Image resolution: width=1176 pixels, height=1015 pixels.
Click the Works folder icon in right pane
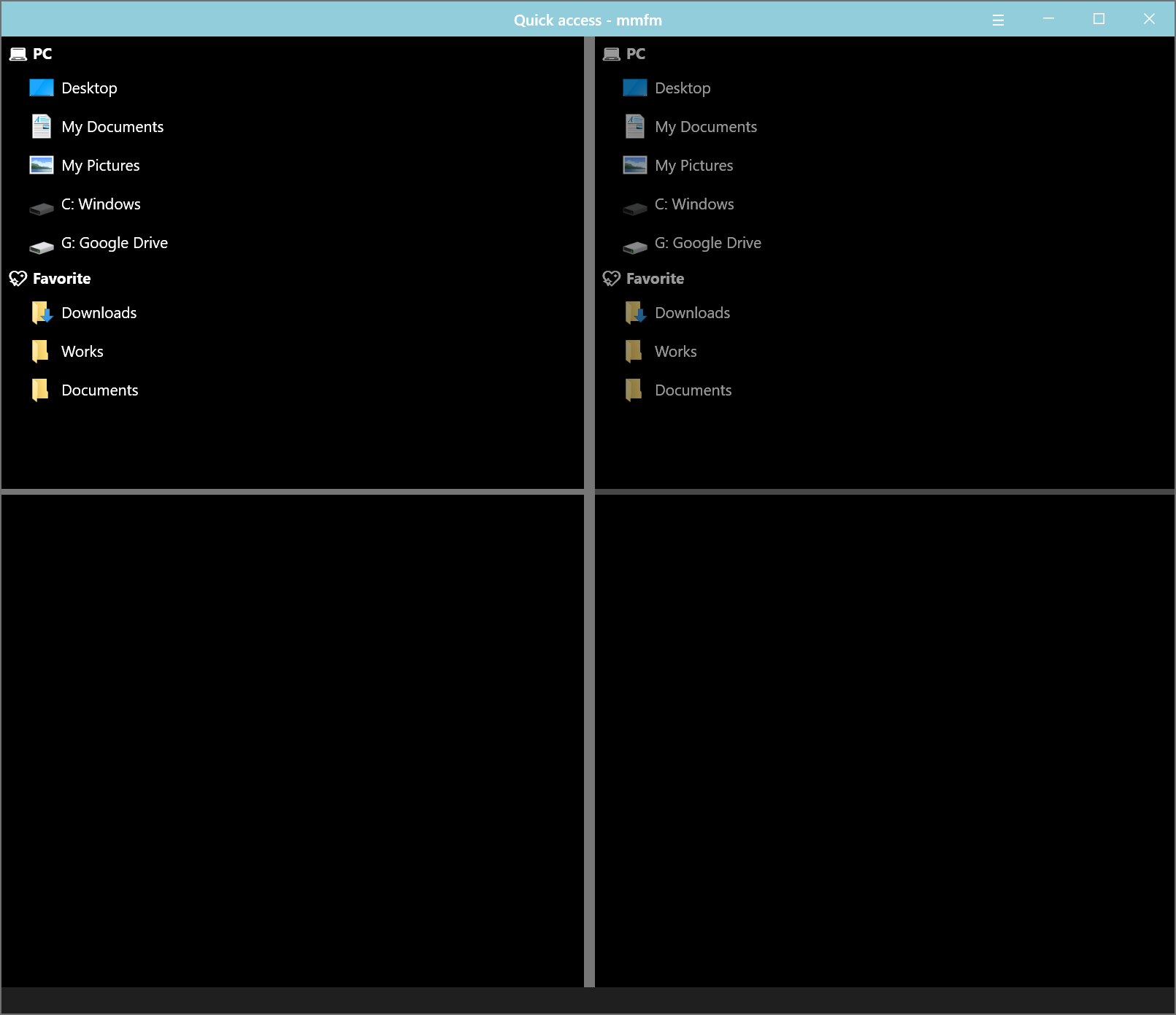[x=634, y=352]
